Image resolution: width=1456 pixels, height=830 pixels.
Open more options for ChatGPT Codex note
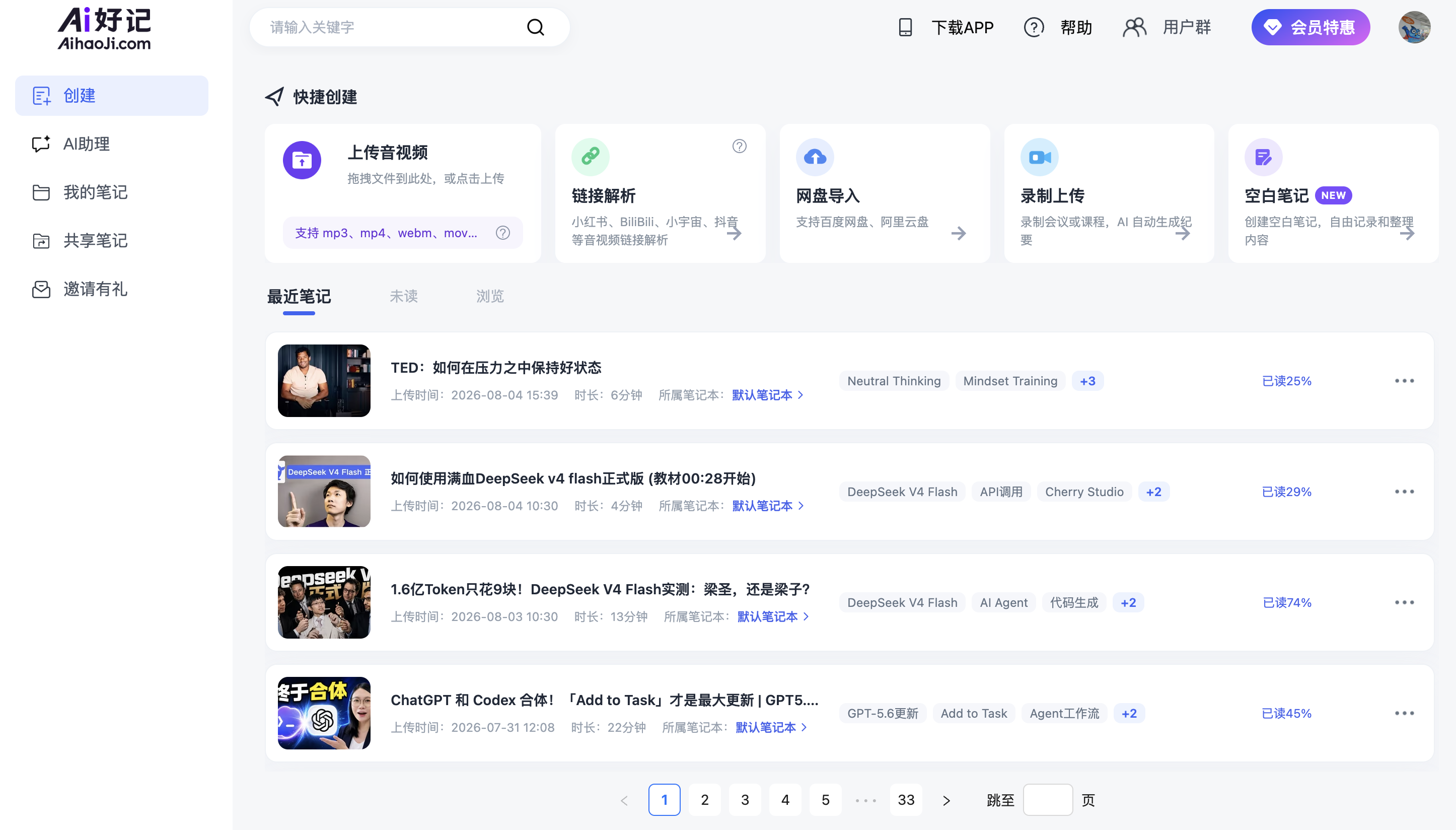(1404, 713)
